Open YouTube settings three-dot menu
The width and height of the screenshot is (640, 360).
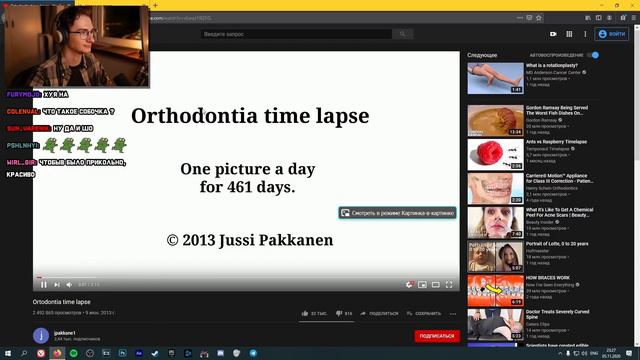585,34
